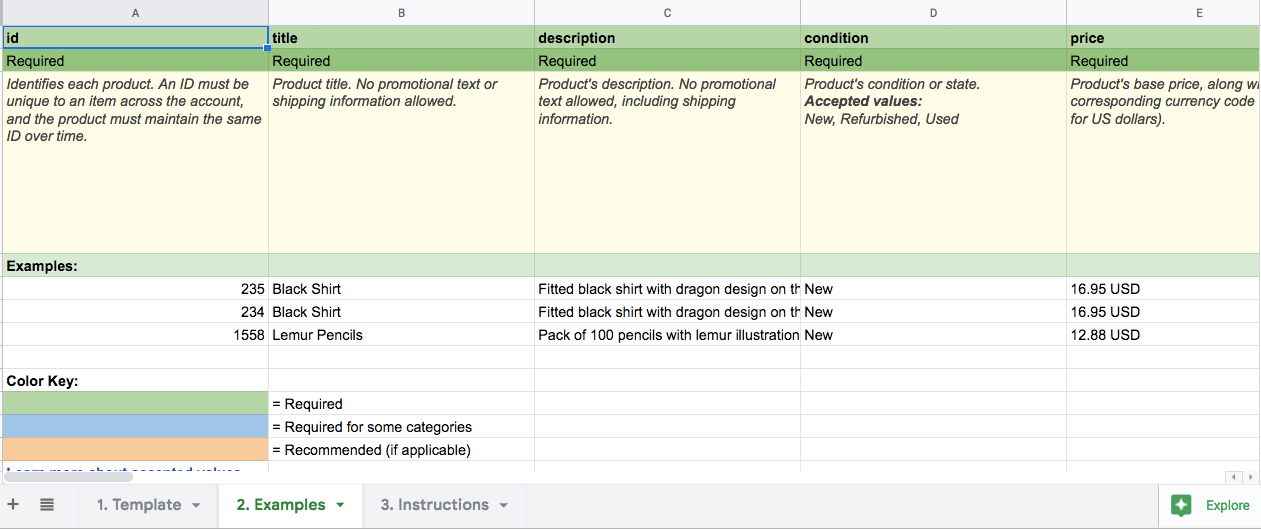Image resolution: width=1261 pixels, height=529 pixels.
Task: Click the cell containing id 1558
Action: [135, 335]
